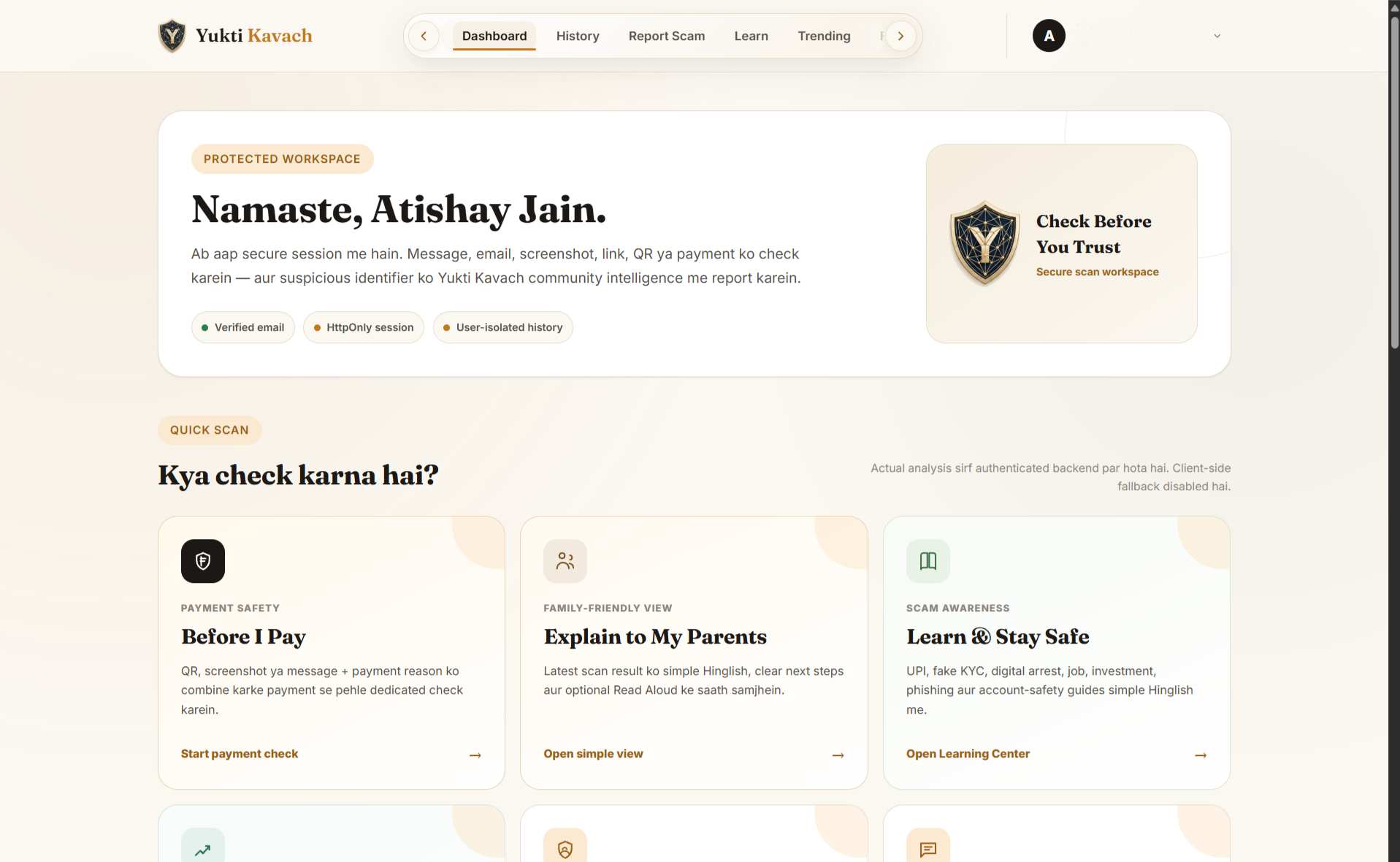Click the chat message card icon
Screen dimensions: 1400x862
(x=928, y=845)
